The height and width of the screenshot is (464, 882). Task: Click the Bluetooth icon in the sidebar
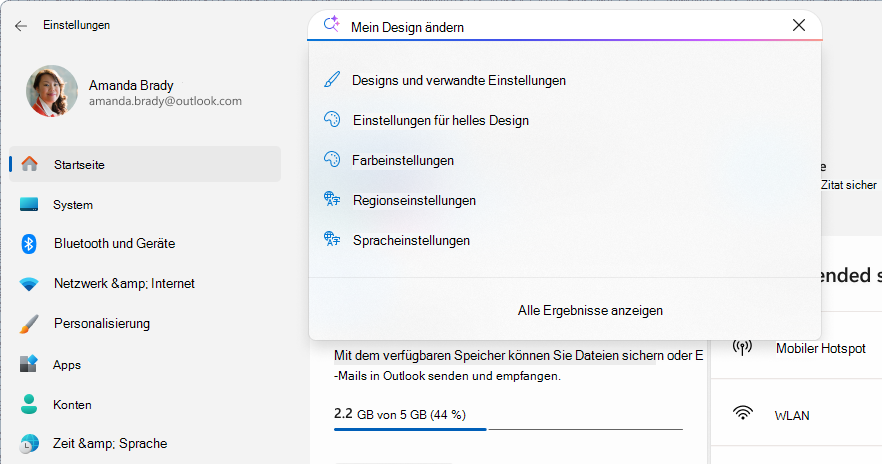point(29,244)
